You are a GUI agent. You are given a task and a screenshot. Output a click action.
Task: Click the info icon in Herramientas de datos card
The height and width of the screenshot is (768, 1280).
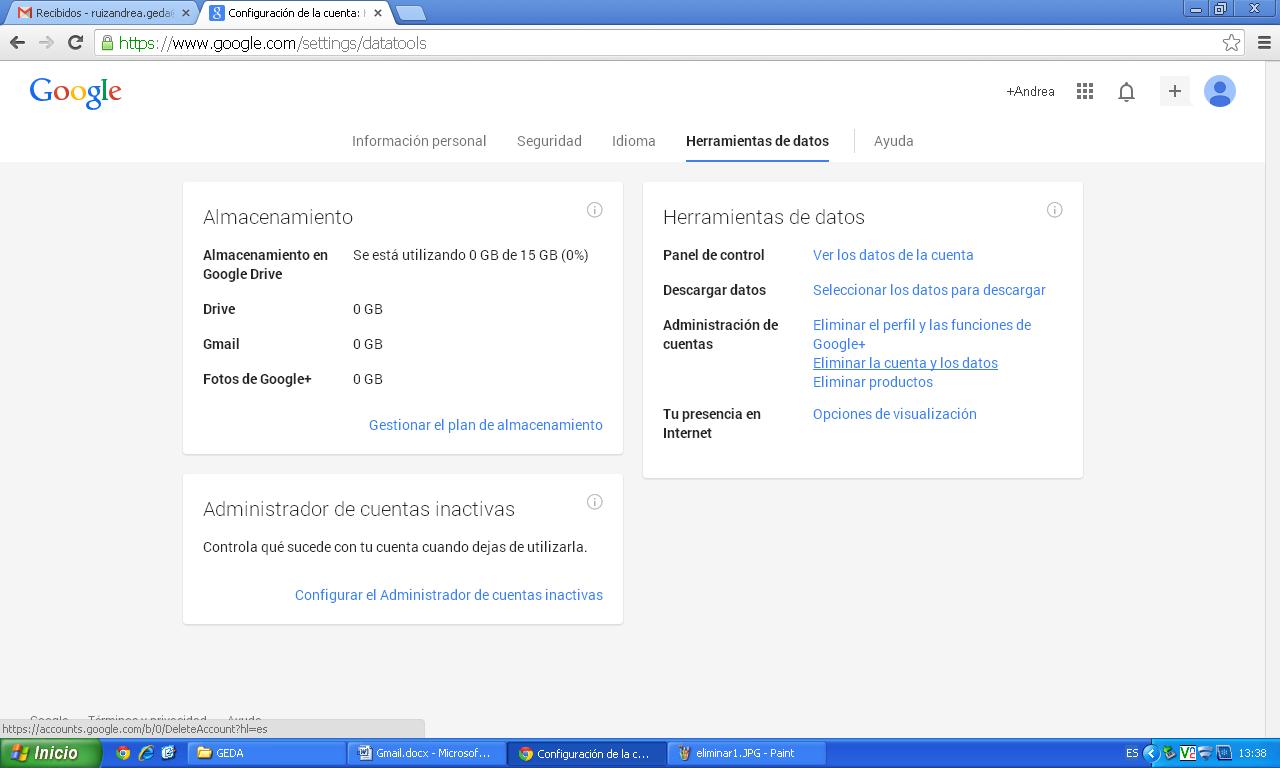coord(1054,210)
